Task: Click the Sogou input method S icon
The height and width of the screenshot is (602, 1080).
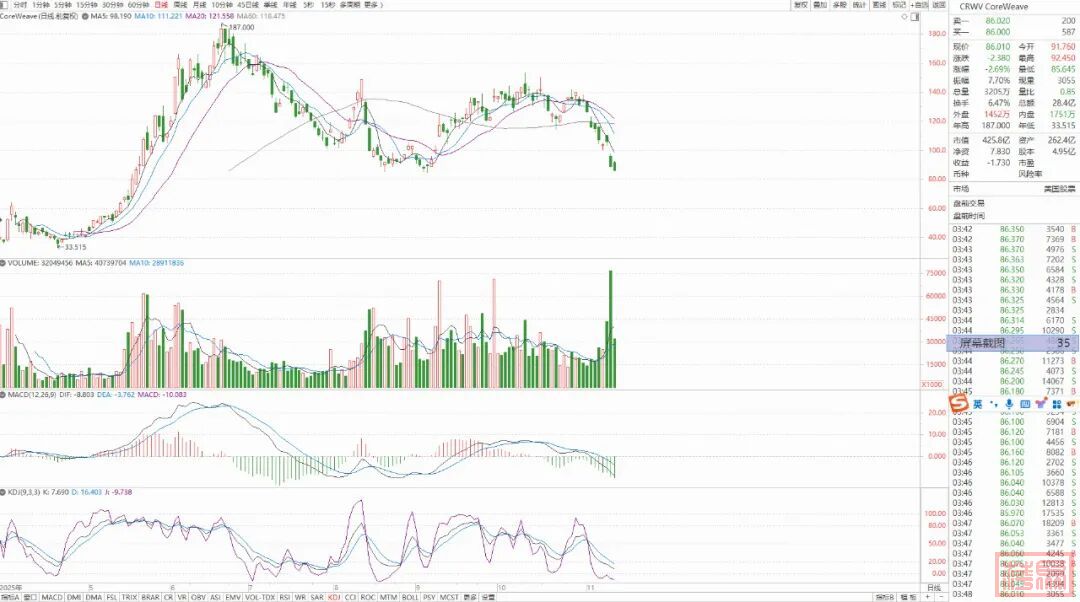Action: 960,402
